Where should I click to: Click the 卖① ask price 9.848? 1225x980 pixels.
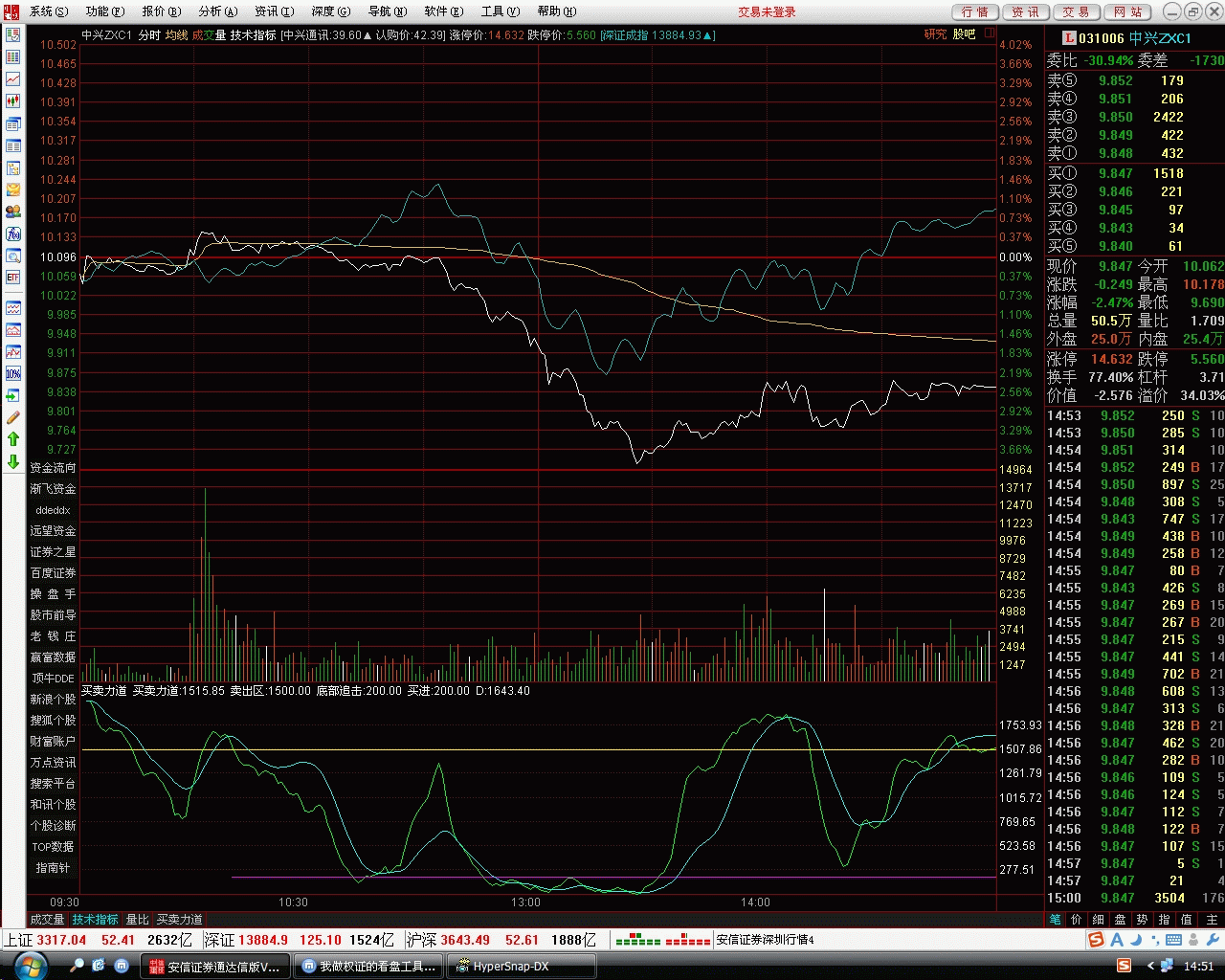(1116, 153)
